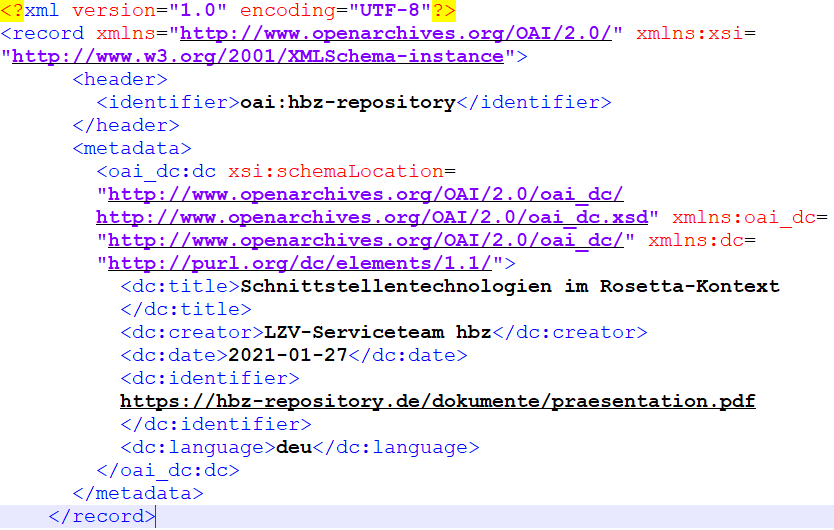Click the closing oai_dc:dc tag
834x530 pixels.
(168, 470)
